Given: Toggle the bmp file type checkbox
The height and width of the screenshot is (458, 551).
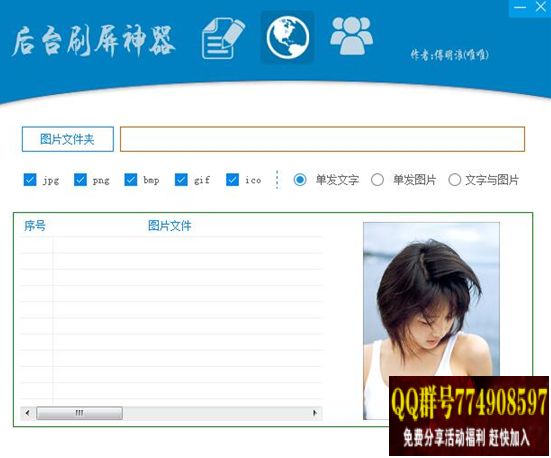Looking at the screenshot, I should pos(131,180).
